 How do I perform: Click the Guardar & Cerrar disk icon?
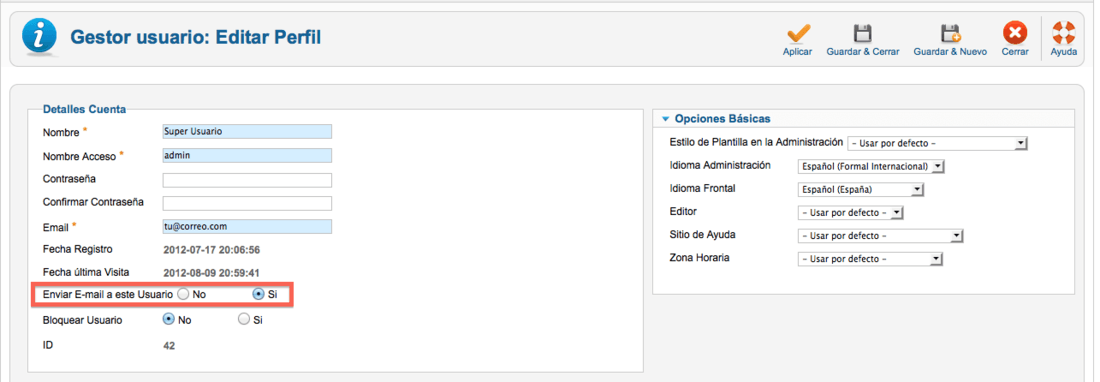point(862,34)
